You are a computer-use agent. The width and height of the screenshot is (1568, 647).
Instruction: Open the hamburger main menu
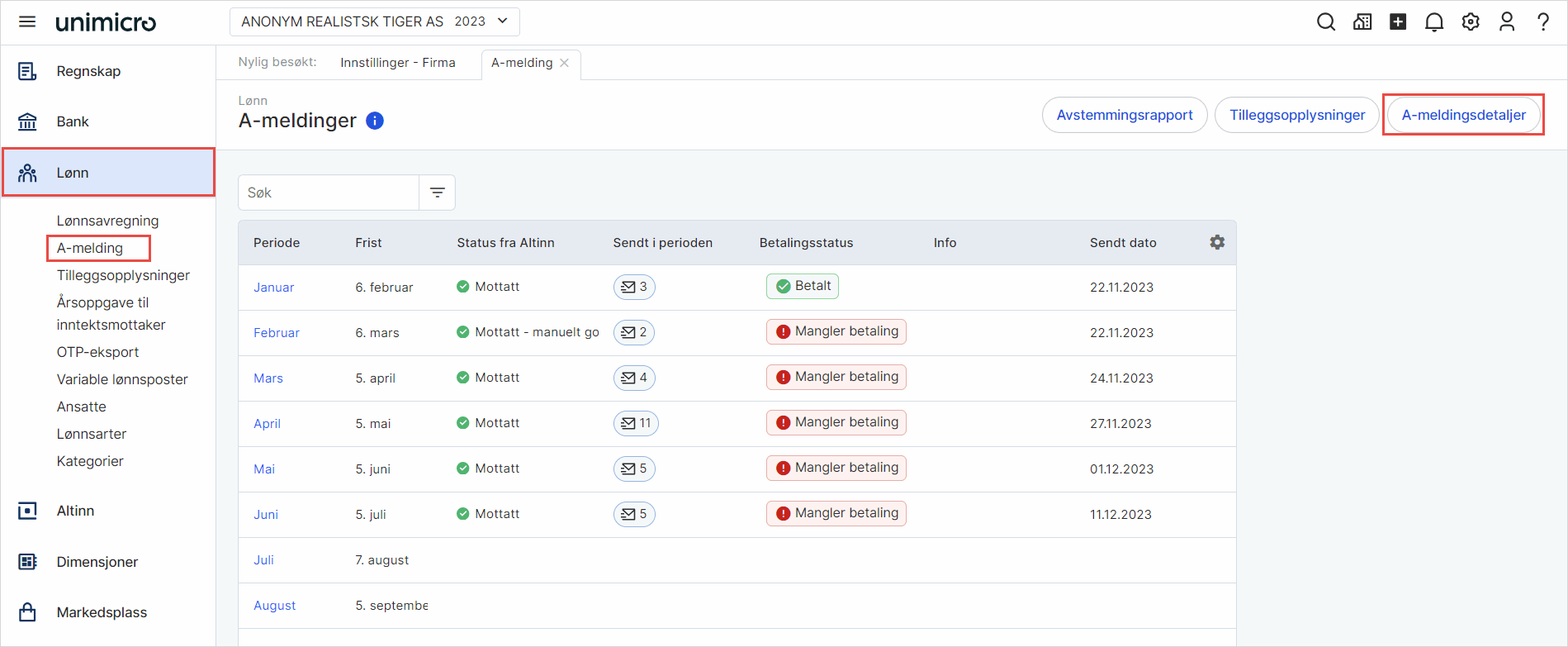(27, 21)
